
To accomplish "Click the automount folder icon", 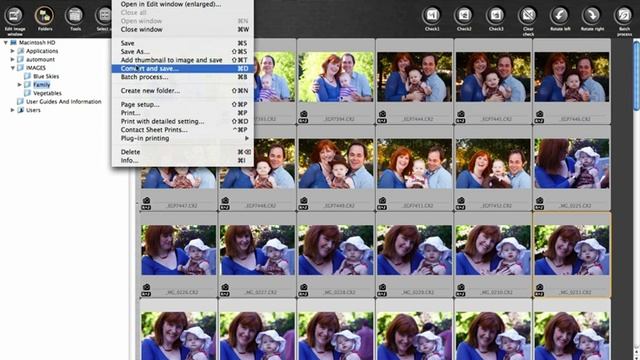I will [20, 60].
